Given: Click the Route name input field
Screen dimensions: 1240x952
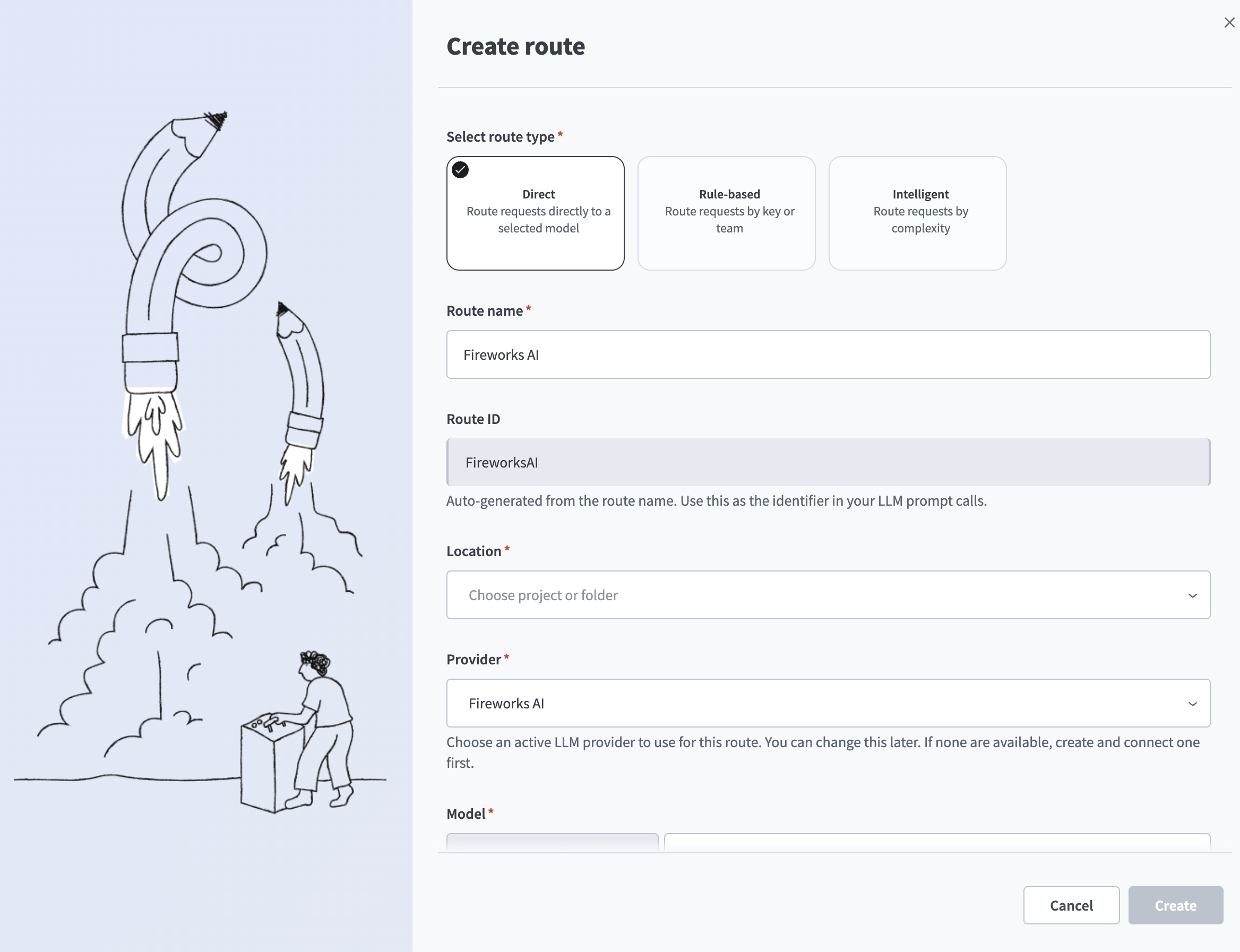Looking at the screenshot, I should point(828,354).
